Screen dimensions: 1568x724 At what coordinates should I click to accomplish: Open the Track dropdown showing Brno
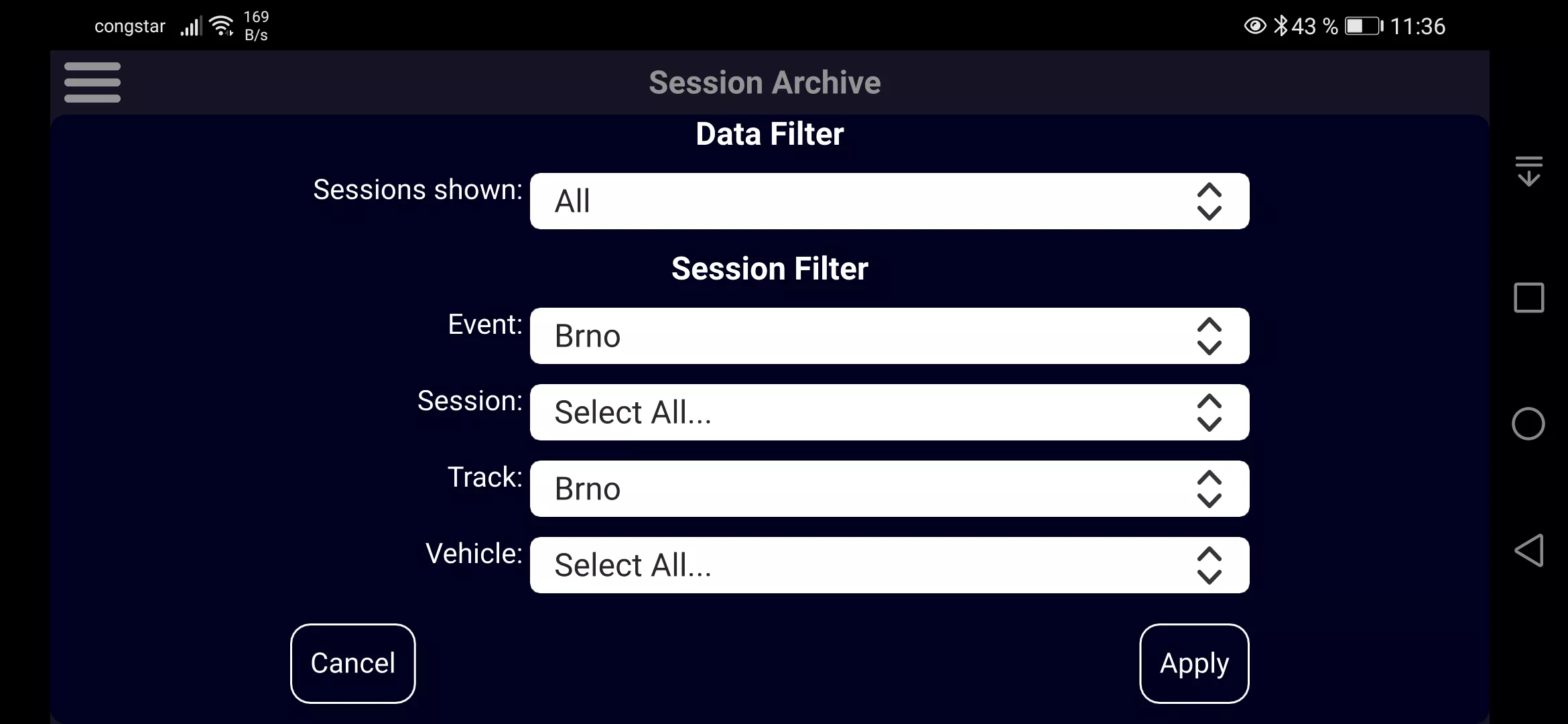click(x=889, y=489)
